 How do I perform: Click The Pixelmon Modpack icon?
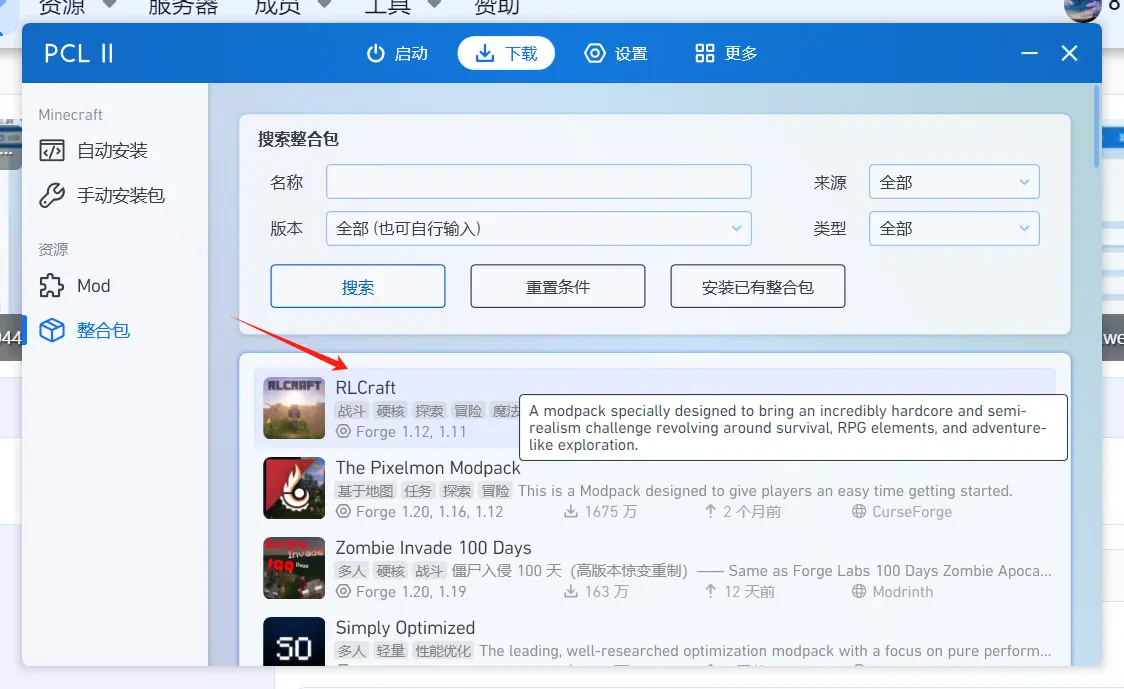point(294,488)
